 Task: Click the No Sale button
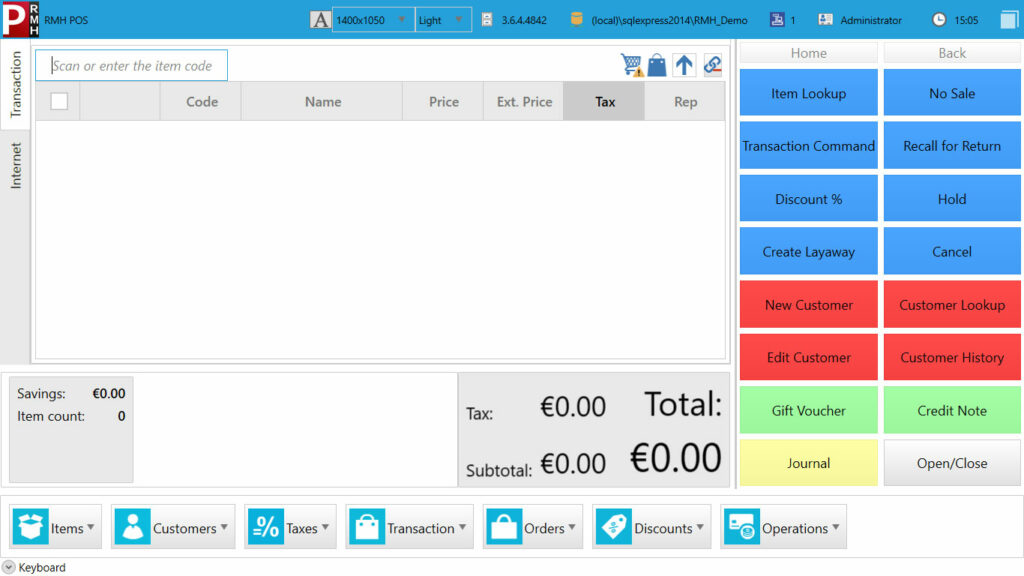pos(952,93)
